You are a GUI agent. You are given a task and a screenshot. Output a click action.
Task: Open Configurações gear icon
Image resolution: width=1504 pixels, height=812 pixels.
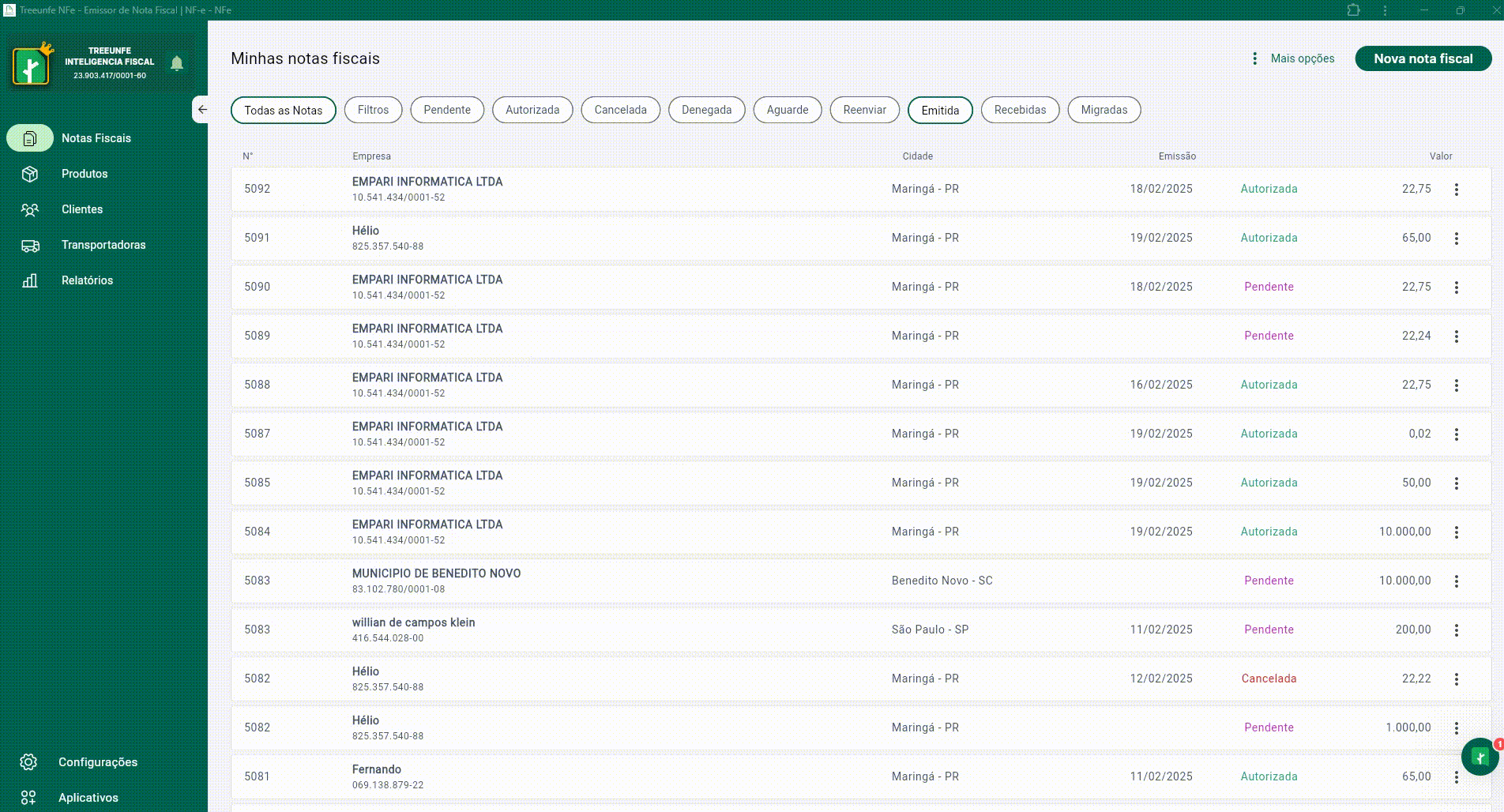[x=28, y=762]
